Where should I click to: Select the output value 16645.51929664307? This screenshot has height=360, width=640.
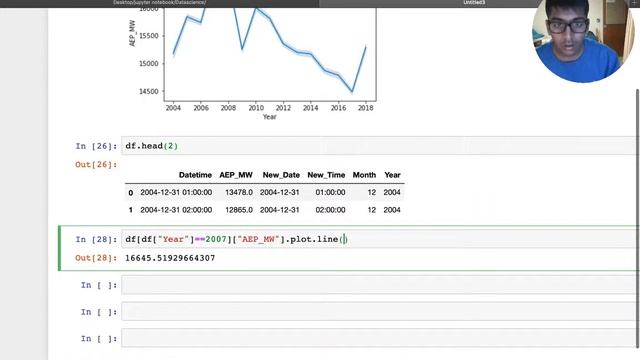170,258
